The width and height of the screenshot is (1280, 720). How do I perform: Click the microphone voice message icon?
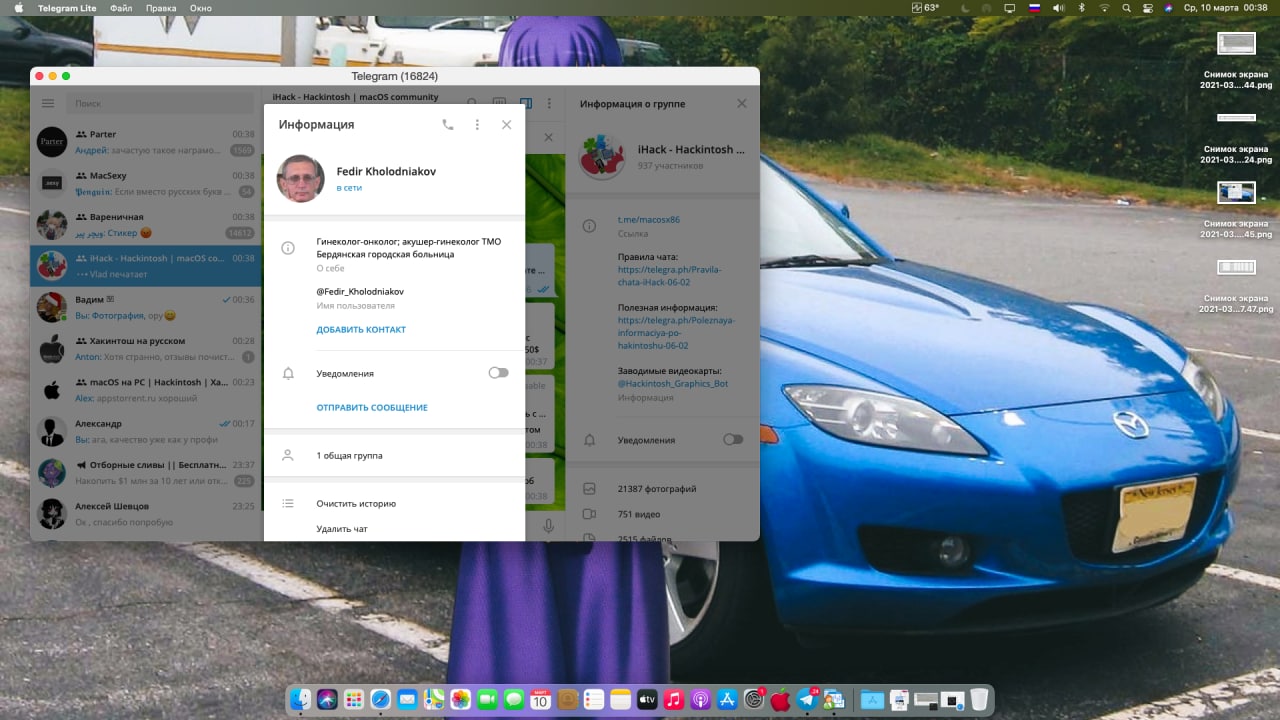coord(548,526)
